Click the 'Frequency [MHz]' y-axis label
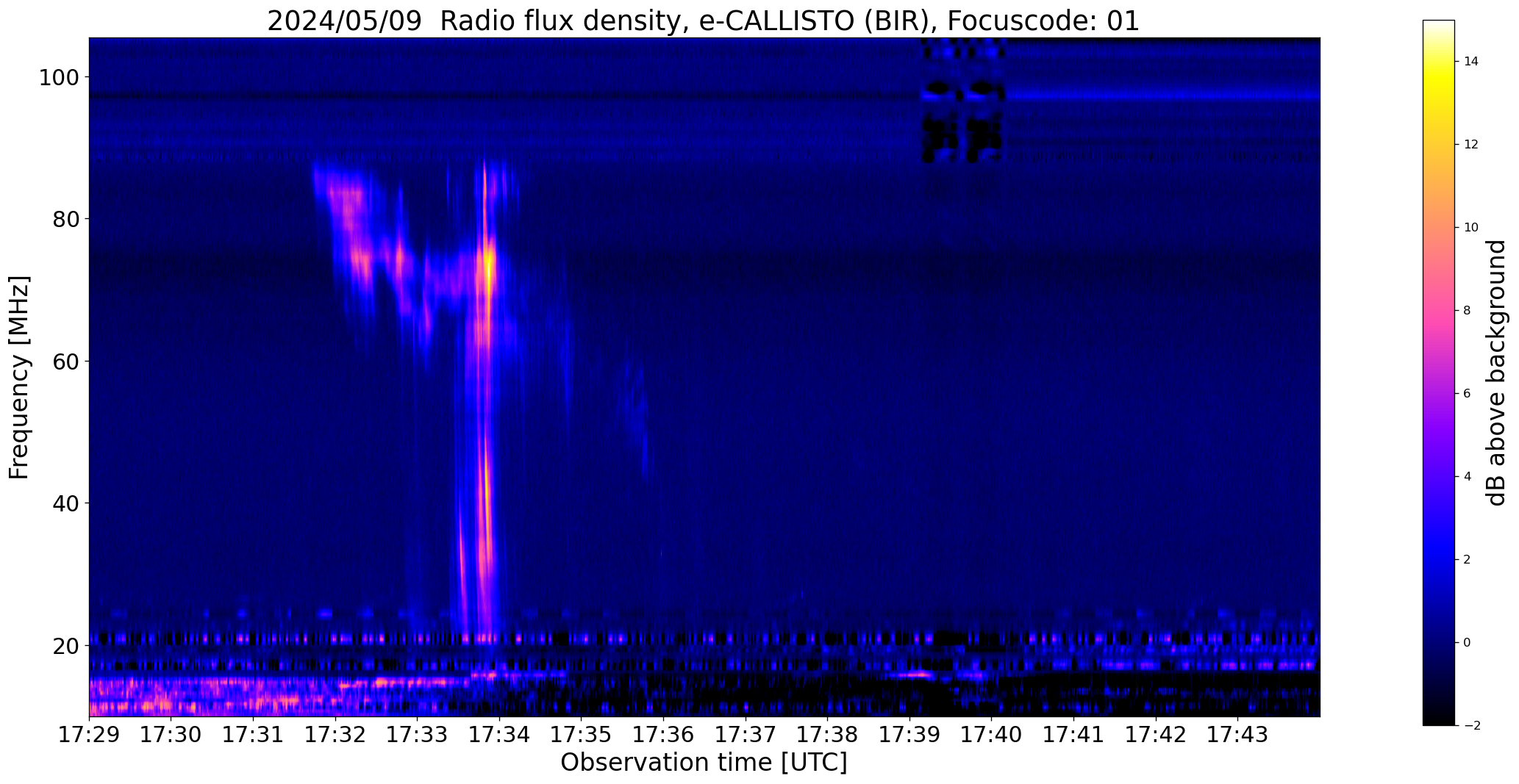Viewport: 1519px width, 784px height. point(19,377)
